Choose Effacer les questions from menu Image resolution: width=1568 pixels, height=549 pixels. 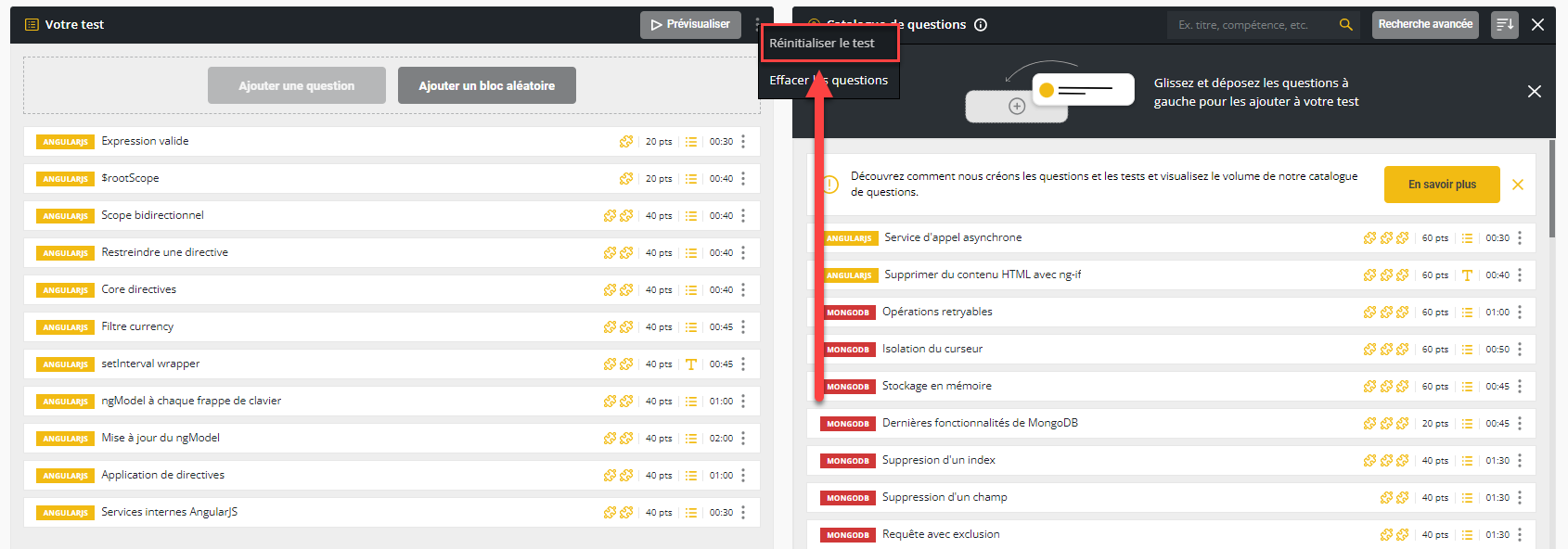point(829,81)
